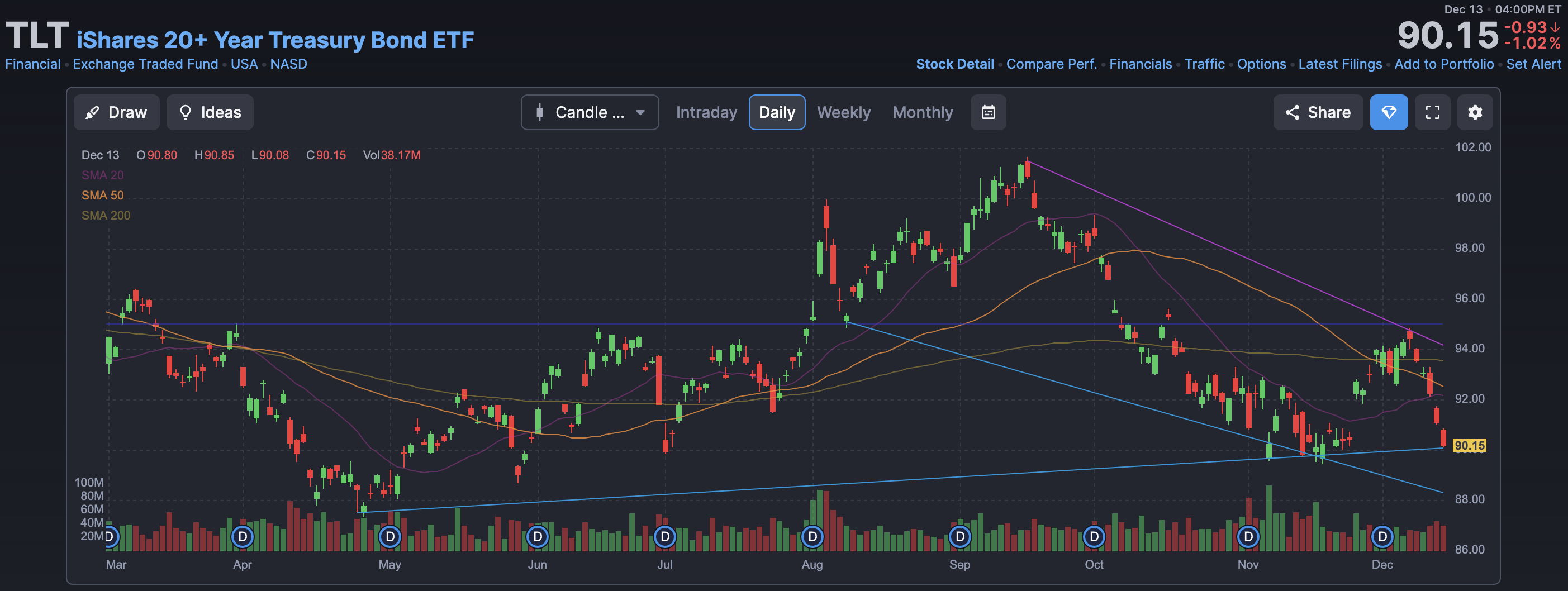This screenshot has height=591, width=1568.
Task: Open the Draw tools button
Action: 116,113
